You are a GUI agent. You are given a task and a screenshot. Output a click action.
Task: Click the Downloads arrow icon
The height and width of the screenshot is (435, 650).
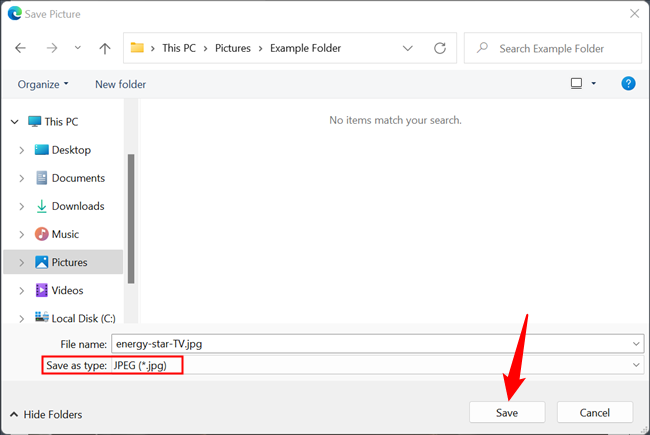41,207
